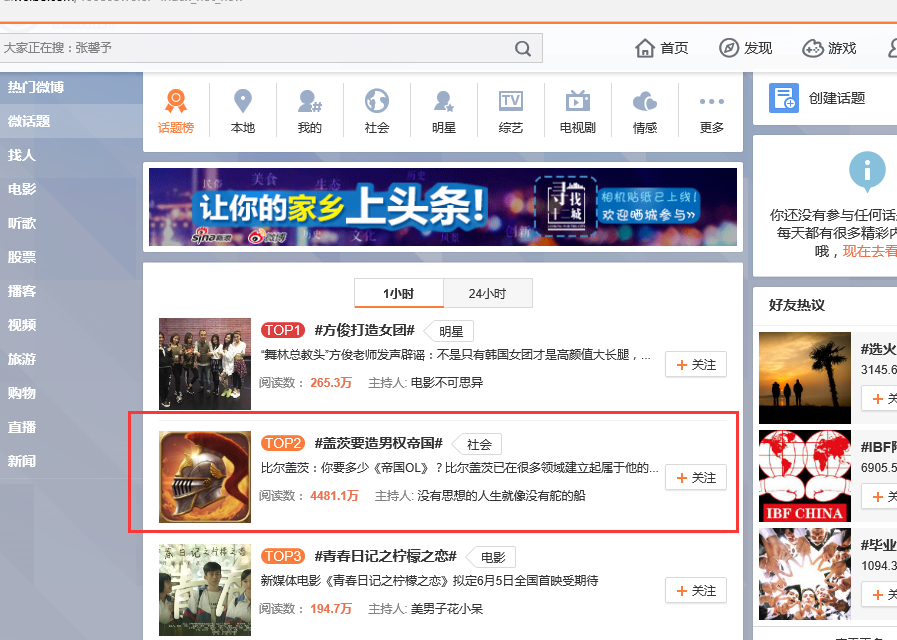Screen dimensions: 897x640
Task: Select the 综艺 TV icon
Action: [511, 101]
